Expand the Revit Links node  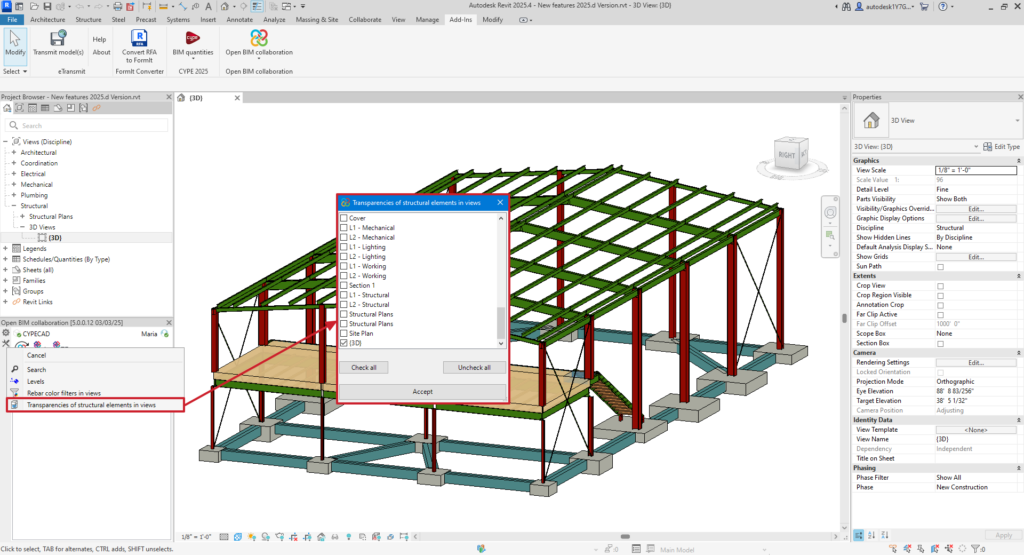coord(5,302)
